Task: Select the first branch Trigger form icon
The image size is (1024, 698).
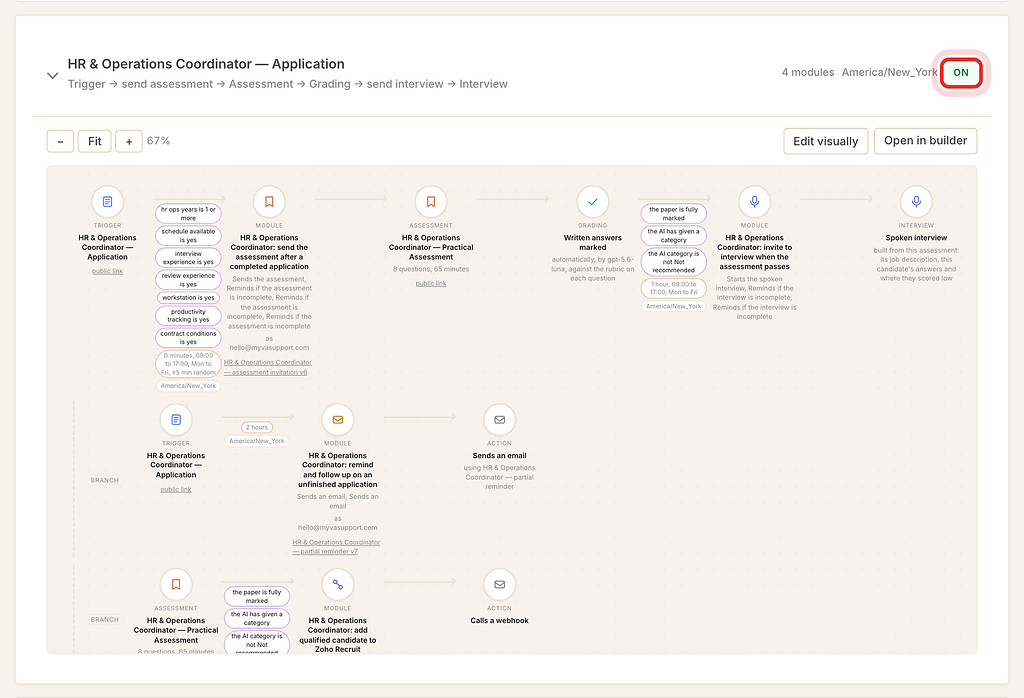Action: [x=176, y=420]
